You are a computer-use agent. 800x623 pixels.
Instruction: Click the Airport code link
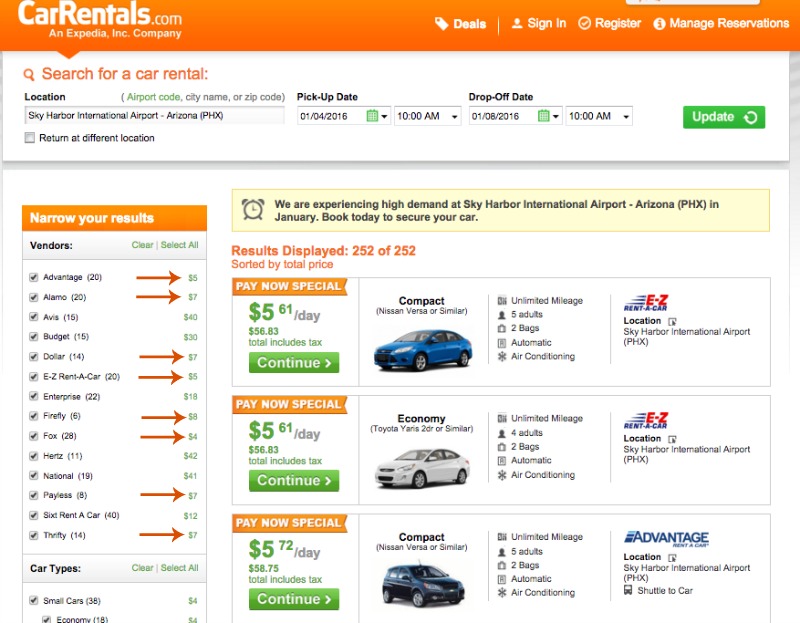coord(153,97)
